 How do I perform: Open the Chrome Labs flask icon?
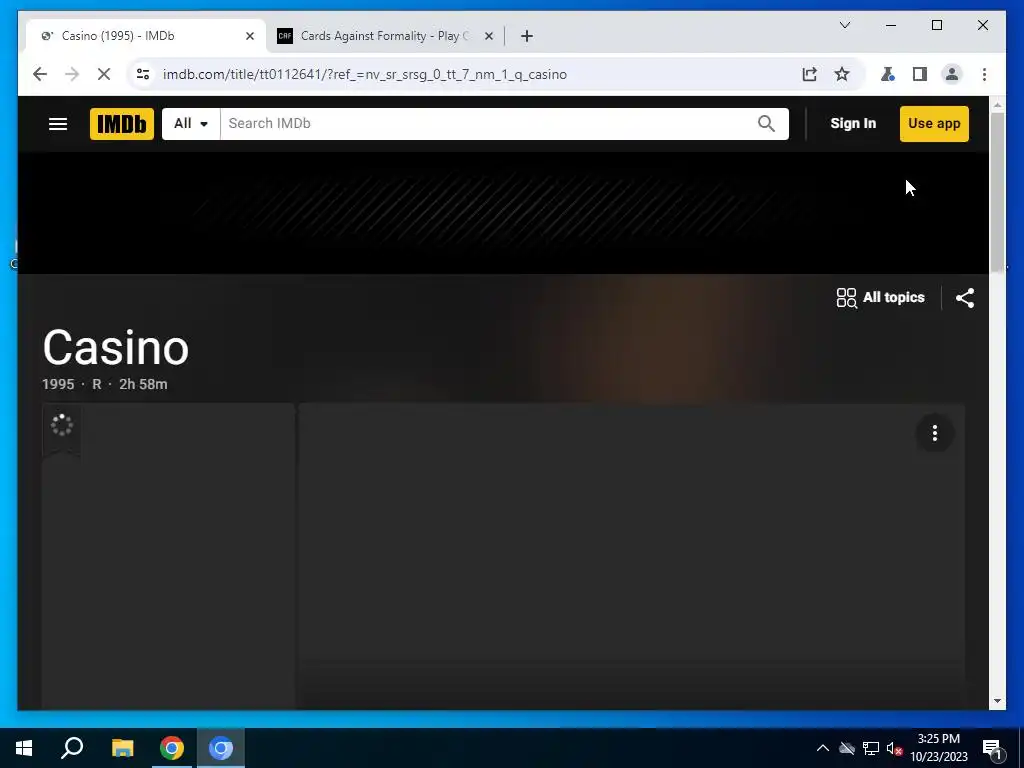pos(887,74)
